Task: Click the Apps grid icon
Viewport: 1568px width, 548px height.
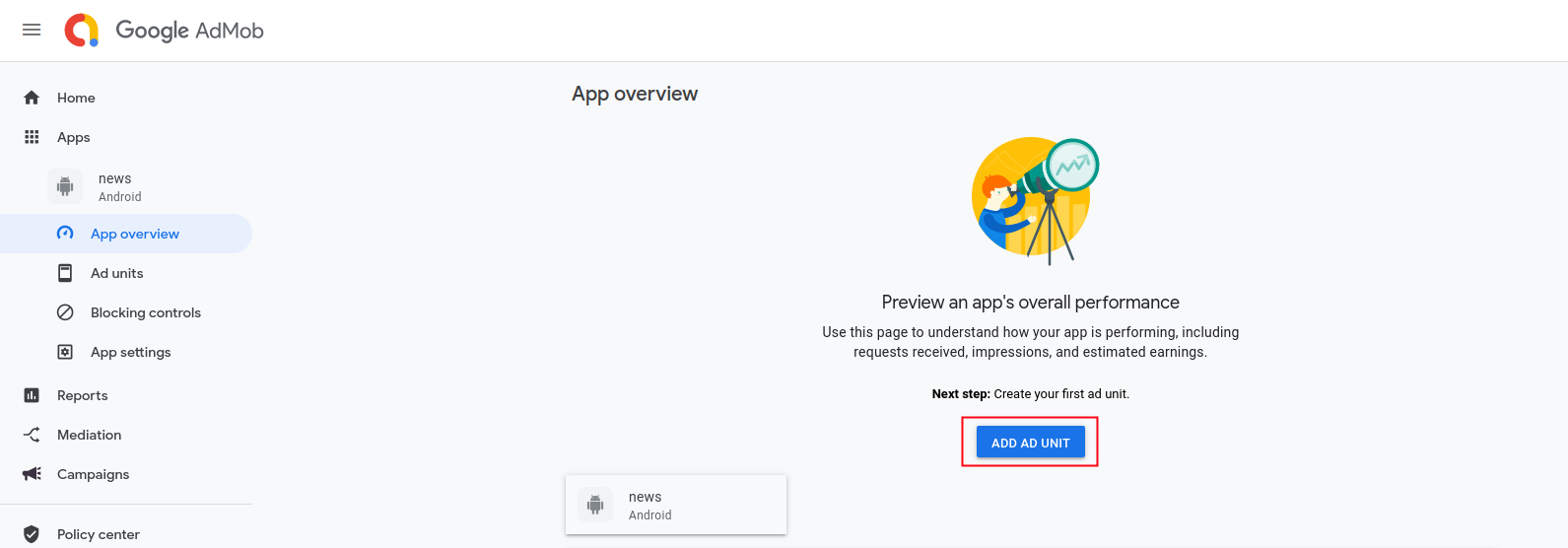Action: [32, 137]
